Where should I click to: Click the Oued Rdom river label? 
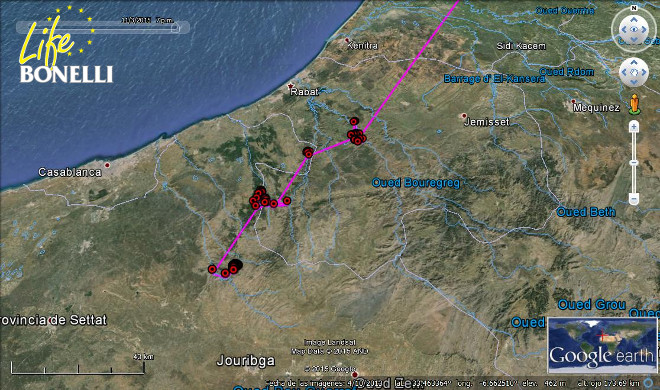point(567,72)
